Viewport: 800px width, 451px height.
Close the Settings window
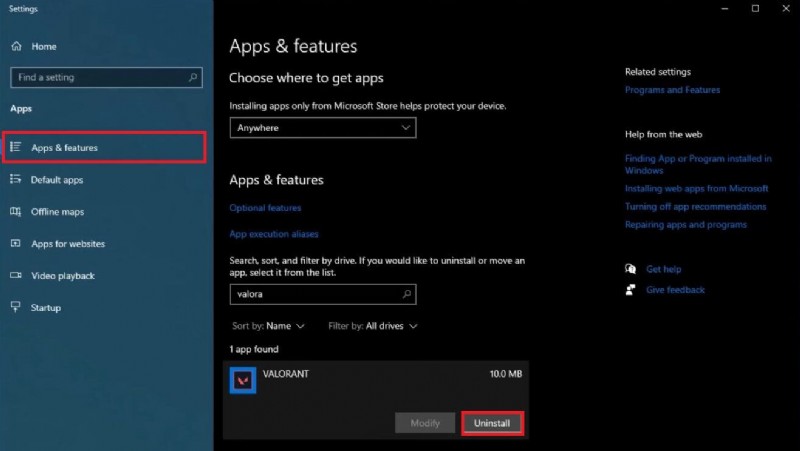coord(786,9)
